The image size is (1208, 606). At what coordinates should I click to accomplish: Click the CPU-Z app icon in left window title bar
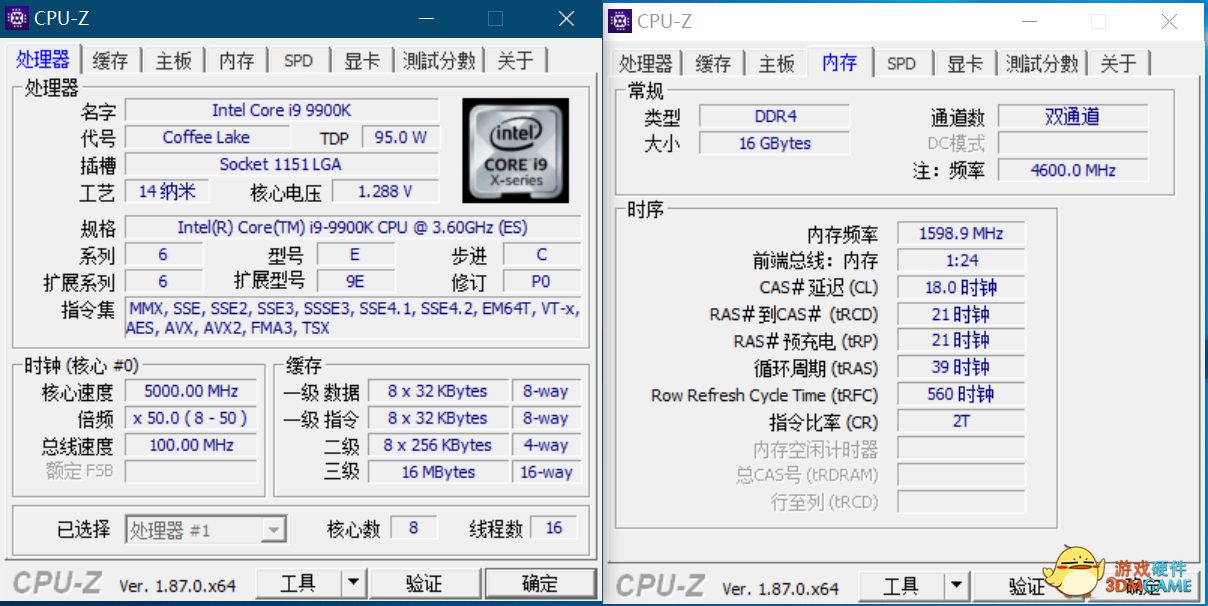[x=17, y=18]
